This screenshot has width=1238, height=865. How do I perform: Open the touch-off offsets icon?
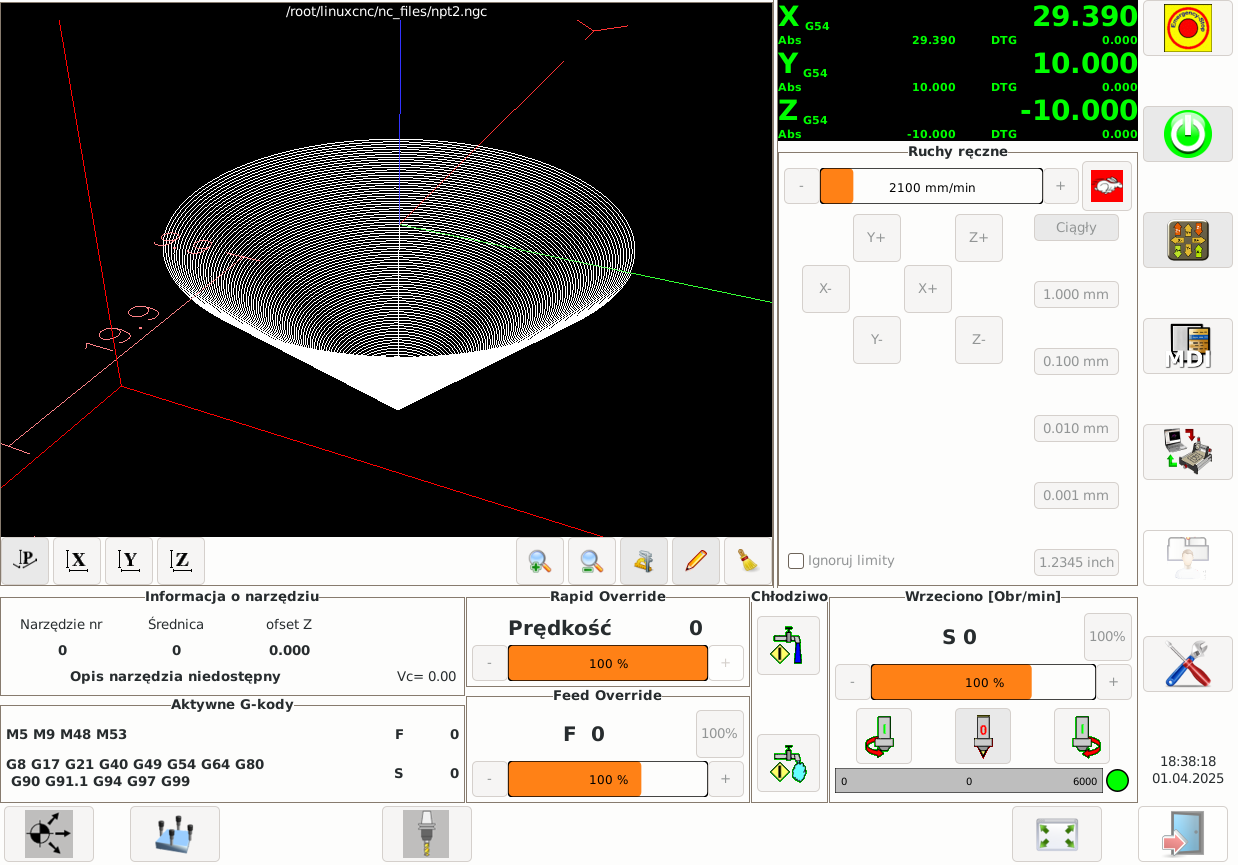pyautogui.click(x=175, y=834)
